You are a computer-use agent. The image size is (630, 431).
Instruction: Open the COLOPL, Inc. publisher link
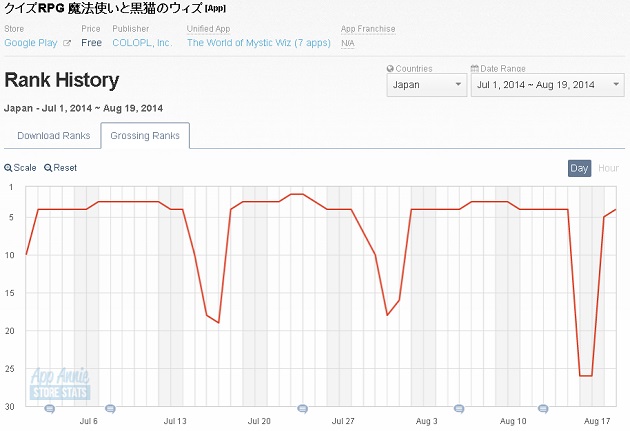click(141, 43)
